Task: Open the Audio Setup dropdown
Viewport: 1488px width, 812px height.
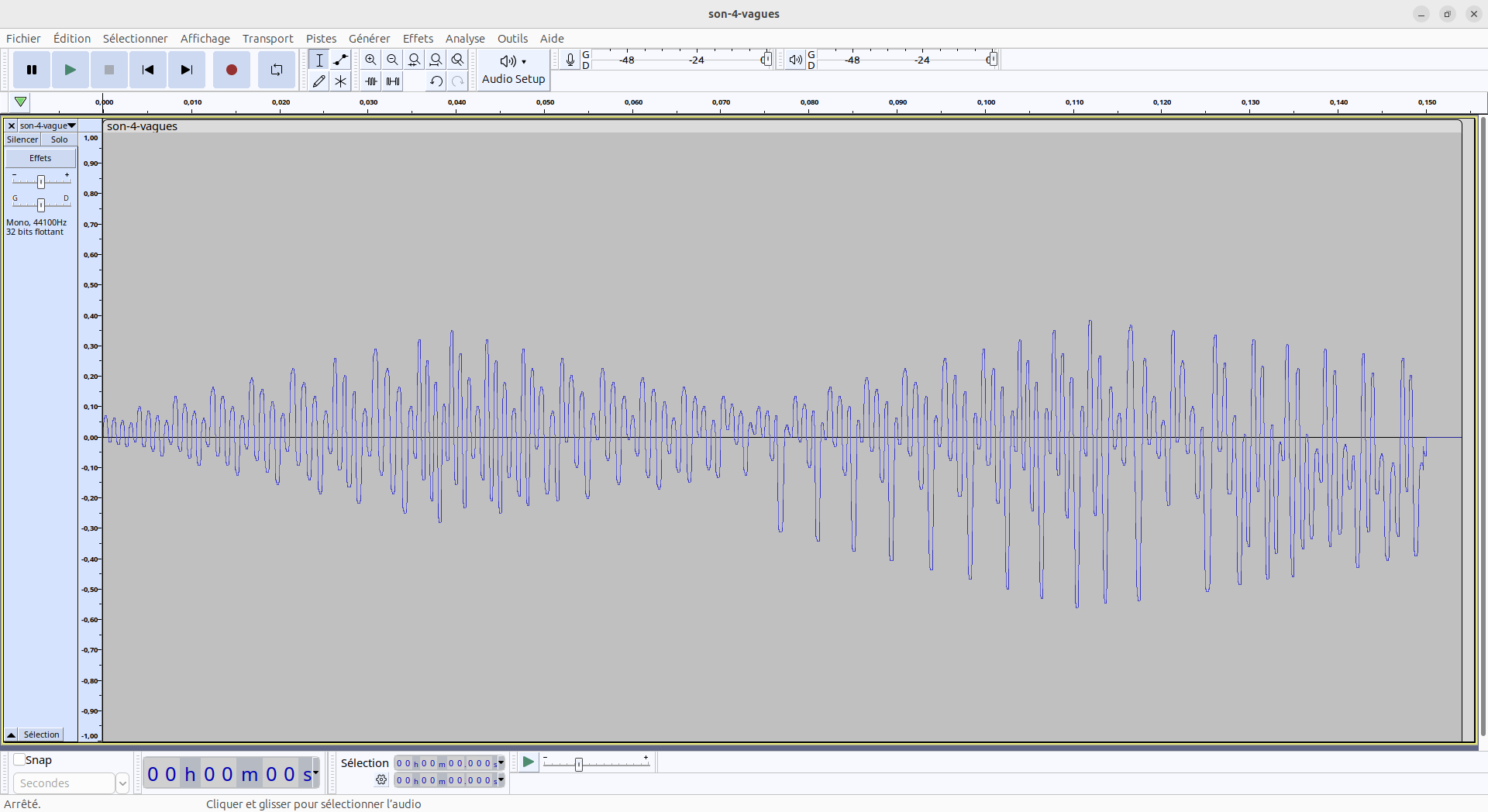Action: [x=513, y=70]
